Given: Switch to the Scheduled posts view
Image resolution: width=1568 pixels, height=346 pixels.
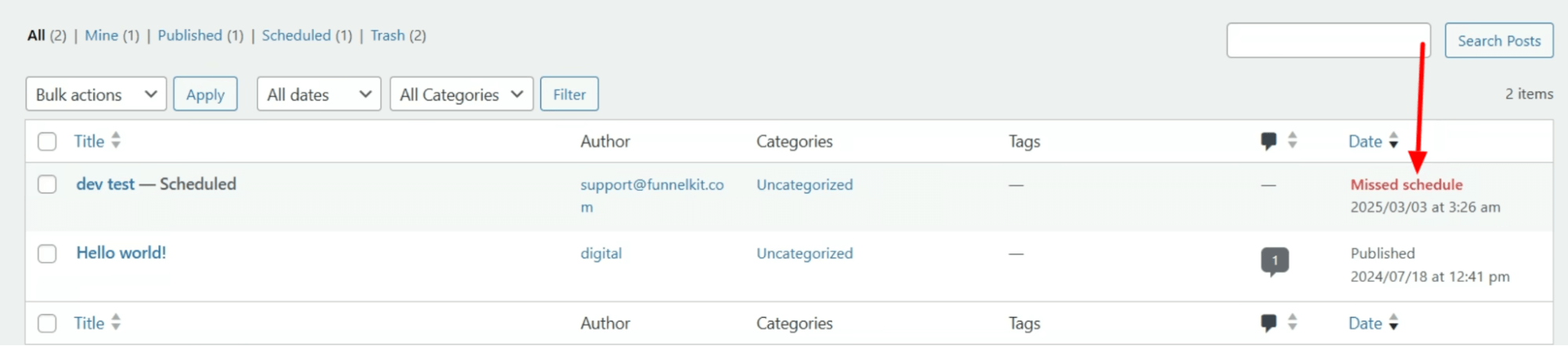Looking at the screenshot, I should coord(297,35).
